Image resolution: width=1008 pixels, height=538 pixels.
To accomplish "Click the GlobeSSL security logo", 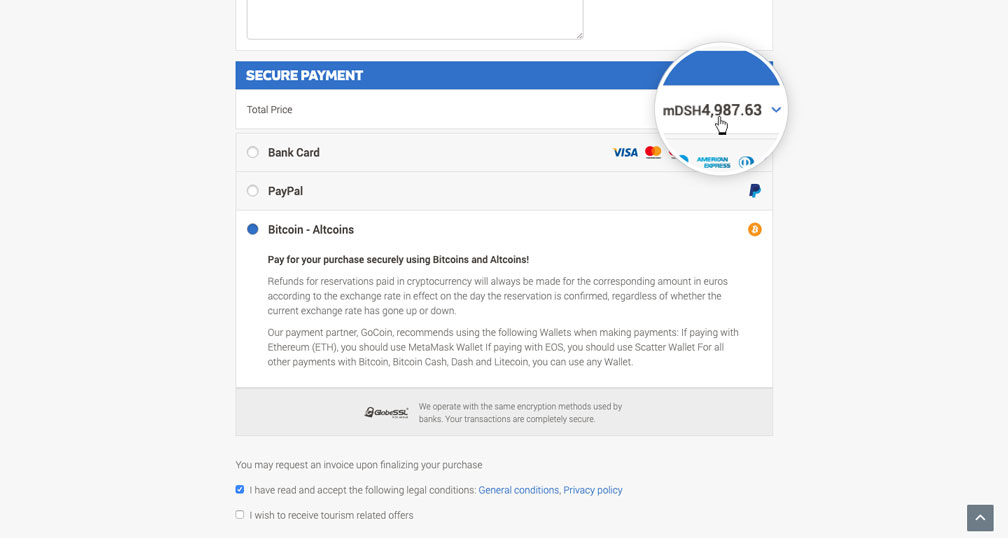I will (x=386, y=412).
